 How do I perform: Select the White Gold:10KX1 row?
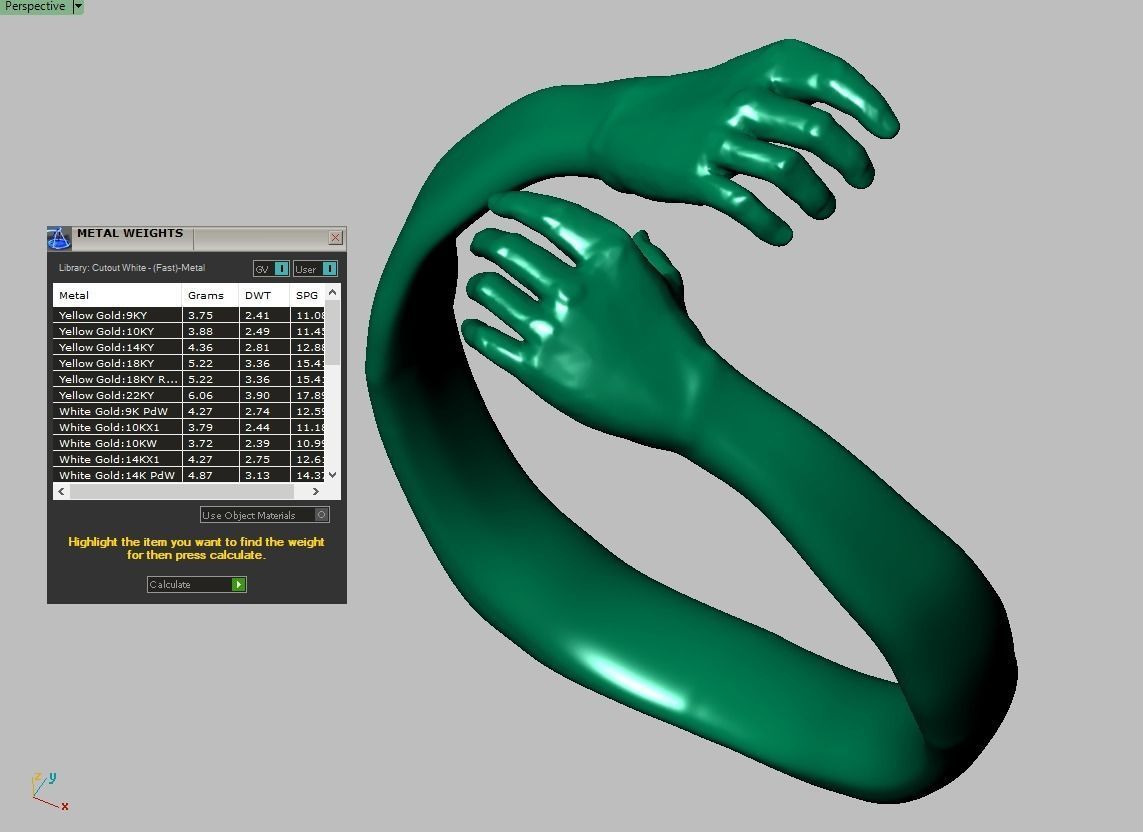pyautogui.click(x=188, y=427)
